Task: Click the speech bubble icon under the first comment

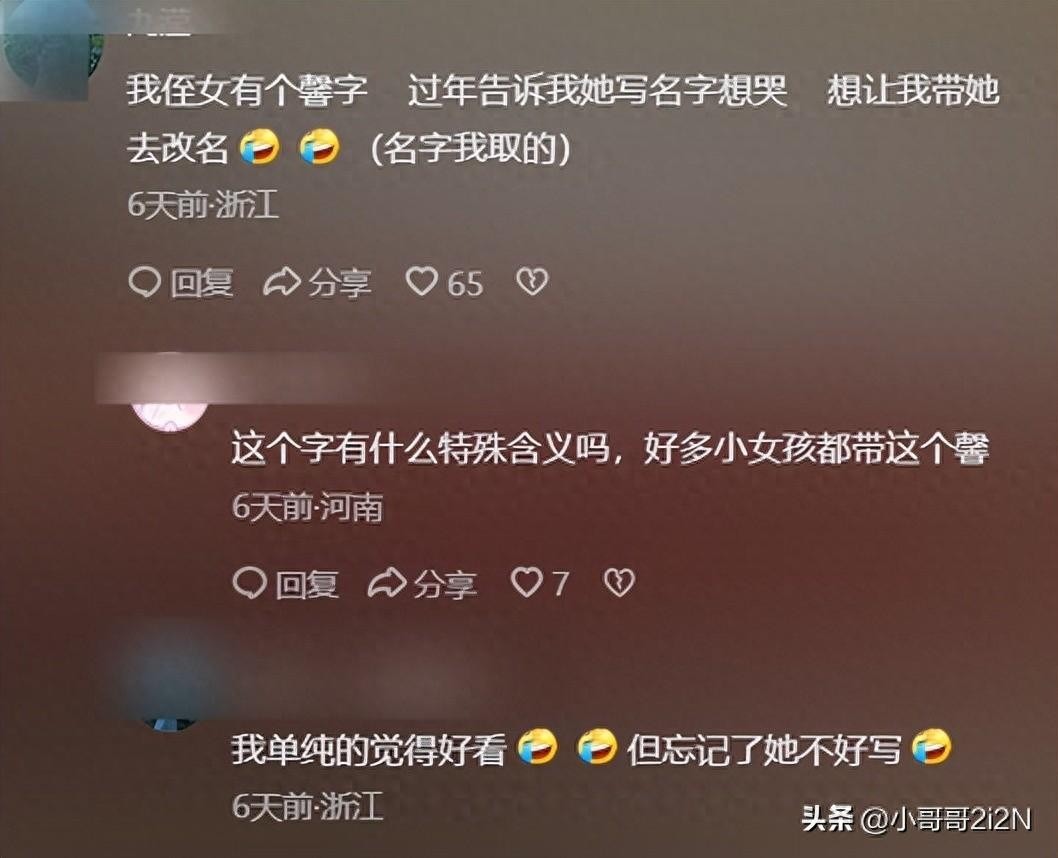Action: point(144,282)
